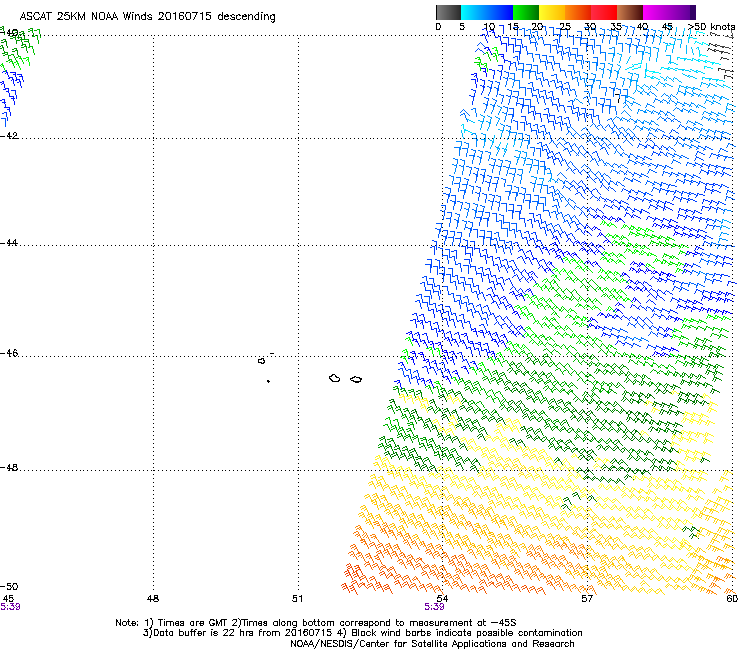Pick the yellow 20-25 knots legend swatch

click(x=552, y=12)
